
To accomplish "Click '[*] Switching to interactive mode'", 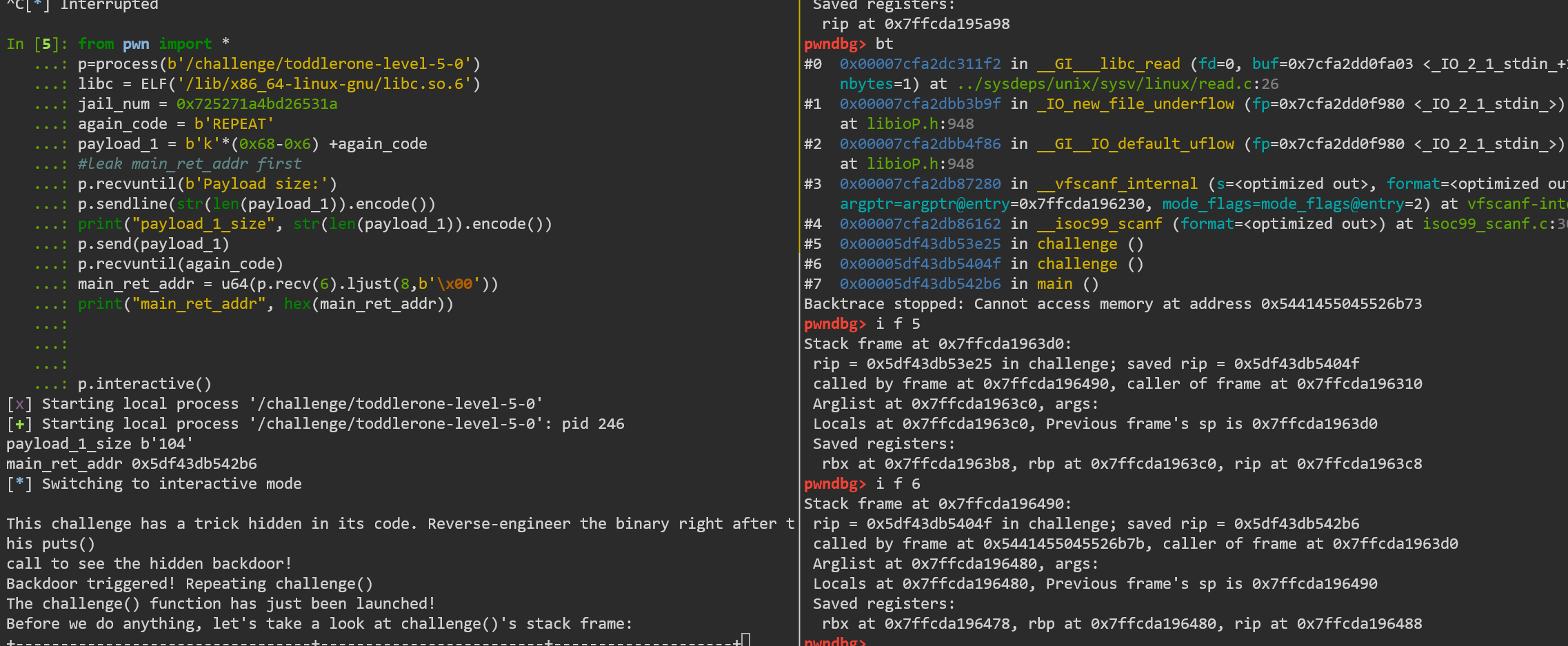I will click(154, 484).
